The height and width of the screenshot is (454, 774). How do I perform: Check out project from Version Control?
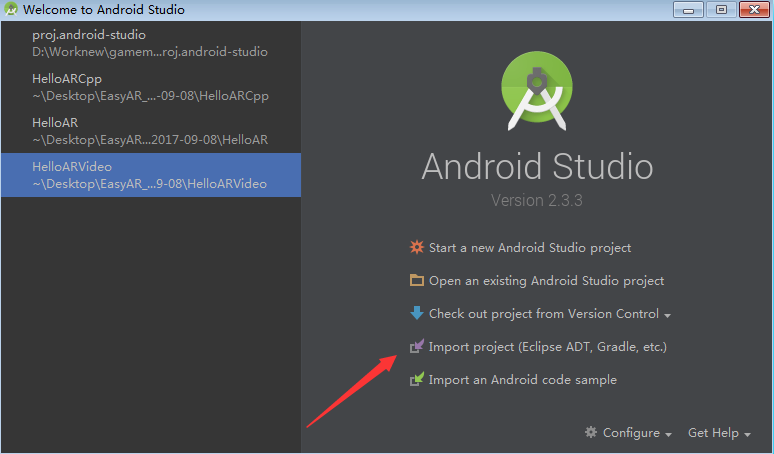[x=543, y=314]
